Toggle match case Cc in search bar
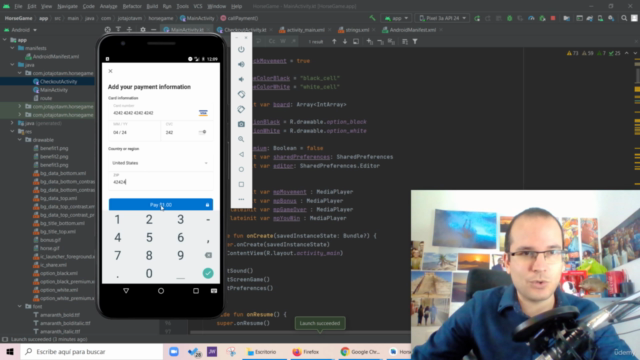This screenshot has width=640, height=360. coord(272,41)
